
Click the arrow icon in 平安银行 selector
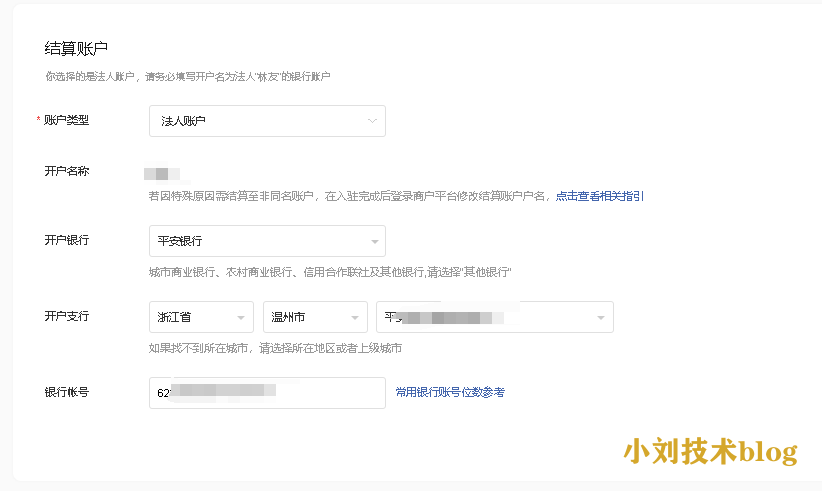(x=374, y=242)
